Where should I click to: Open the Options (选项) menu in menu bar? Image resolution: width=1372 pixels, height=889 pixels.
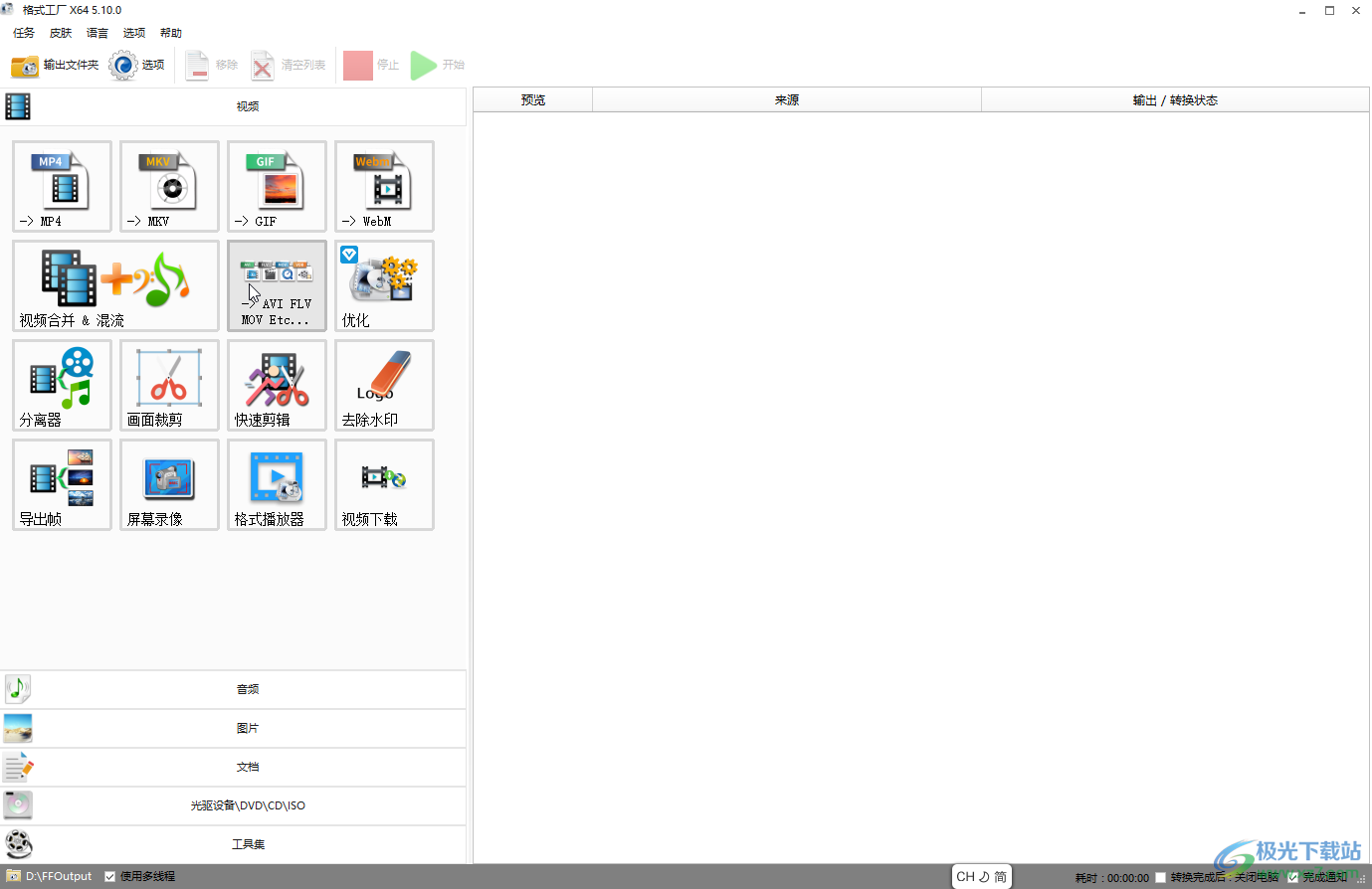coord(134,33)
